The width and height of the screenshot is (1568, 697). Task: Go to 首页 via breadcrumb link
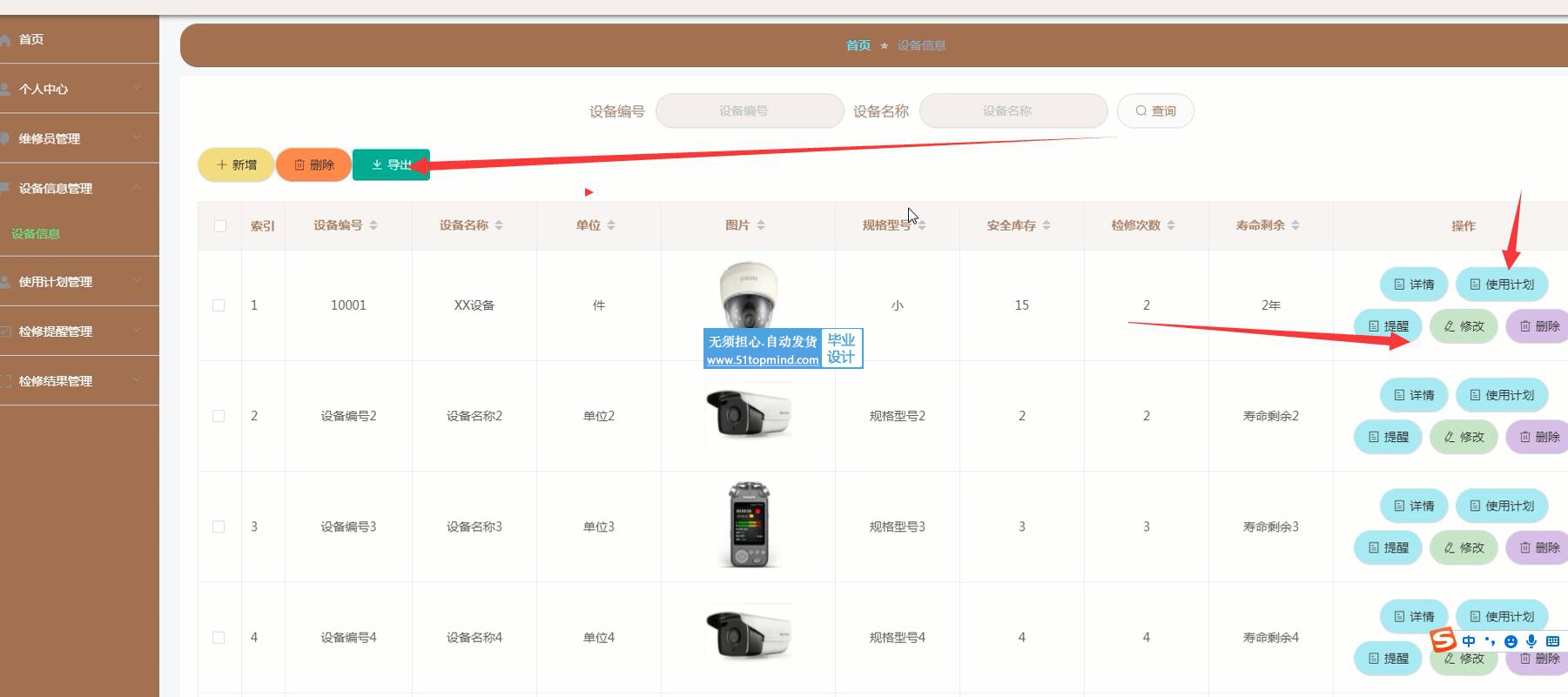click(858, 45)
